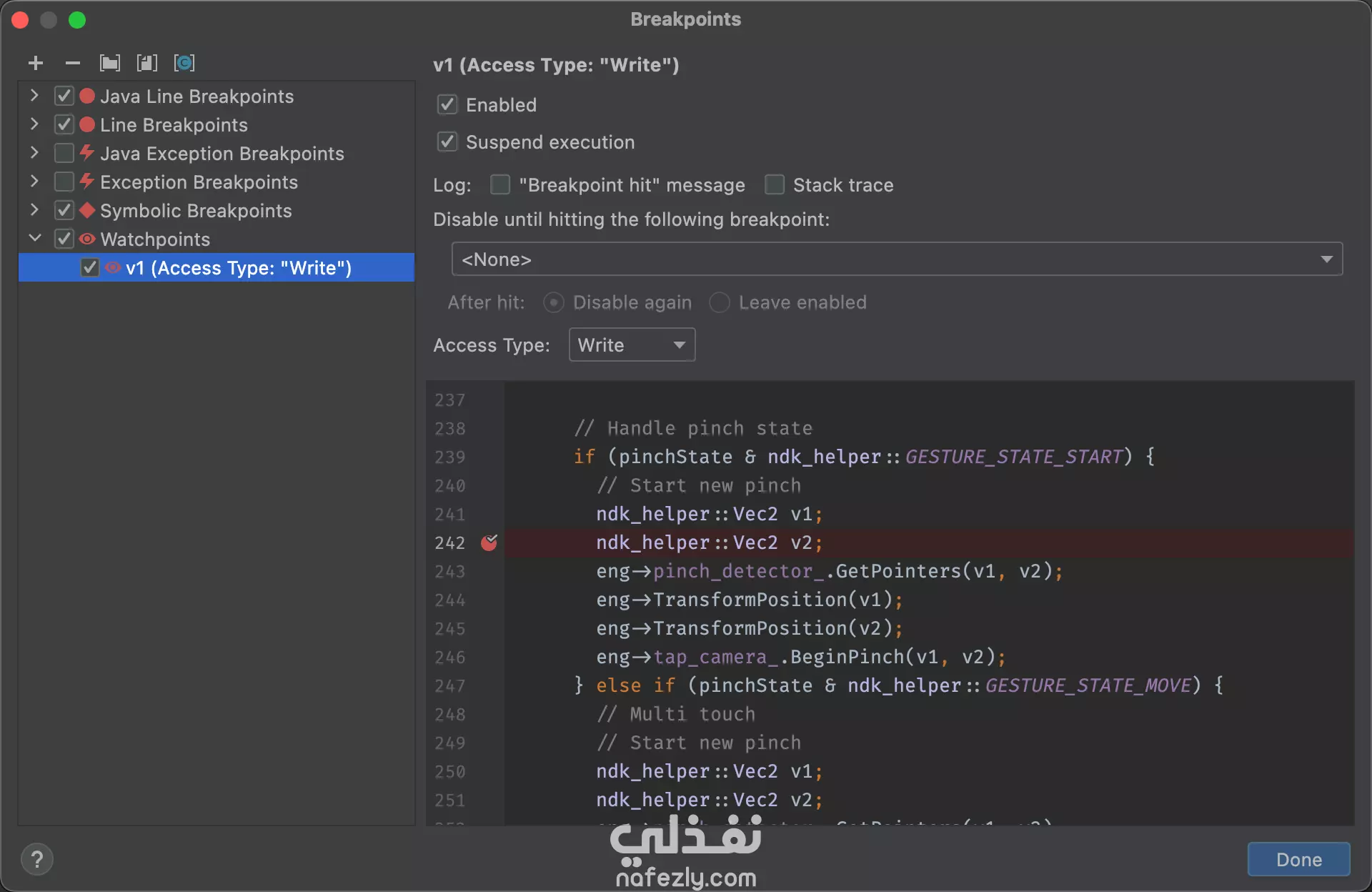Expand Line Breakpoints group
The width and height of the screenshot is (1372, 892).
(34, 124)
